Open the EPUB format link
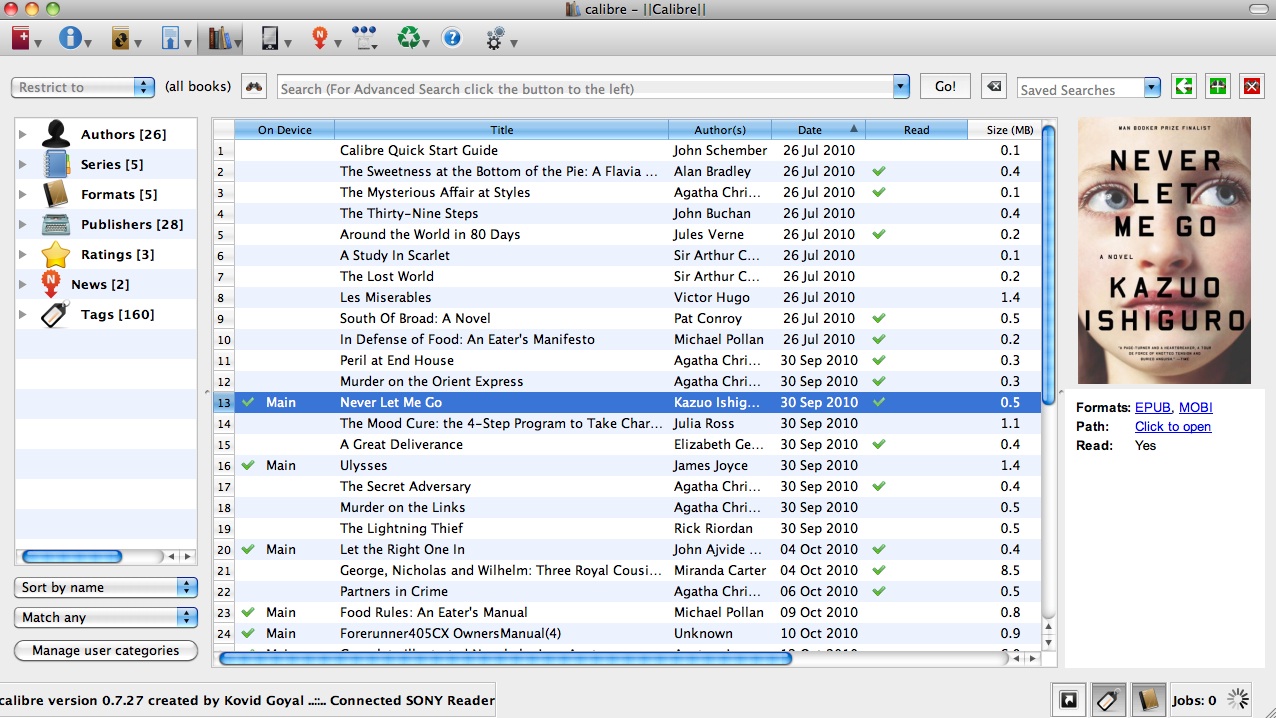Screen dimensions: 1276x718 [x=1153, y=407]
